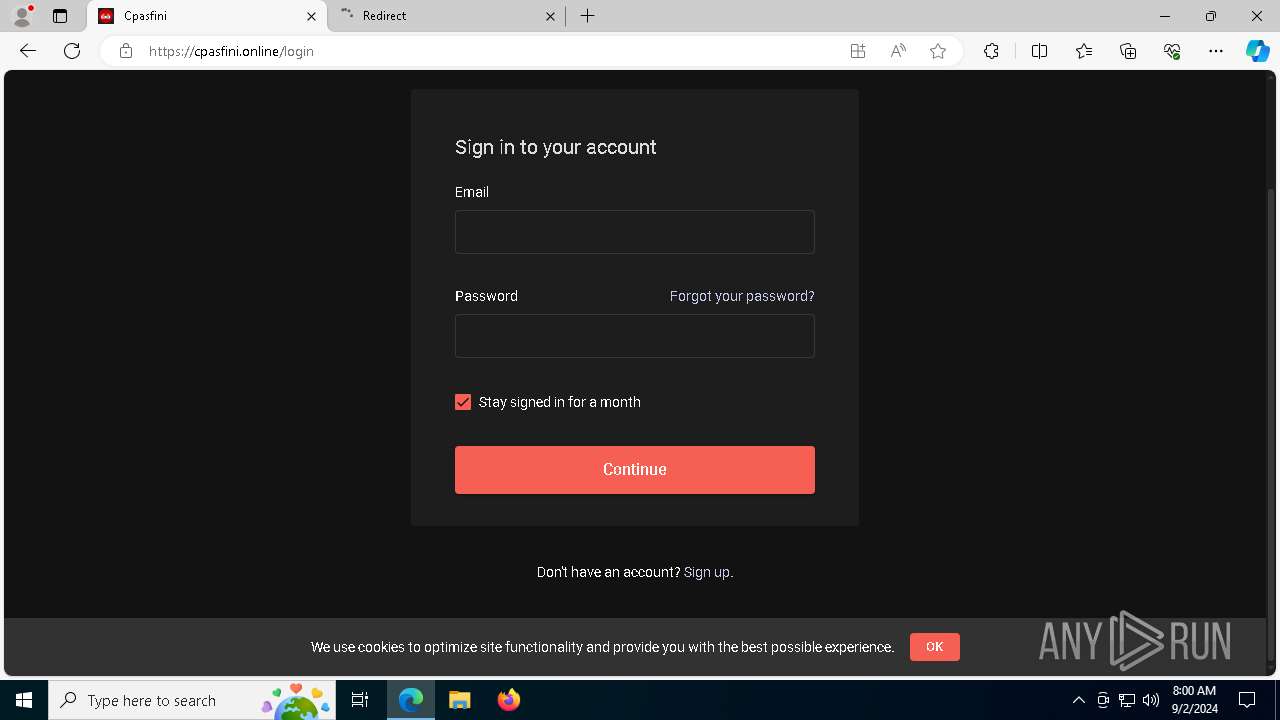Focus the Password input field
This screenshot has width=1280, height=720.
635,336
